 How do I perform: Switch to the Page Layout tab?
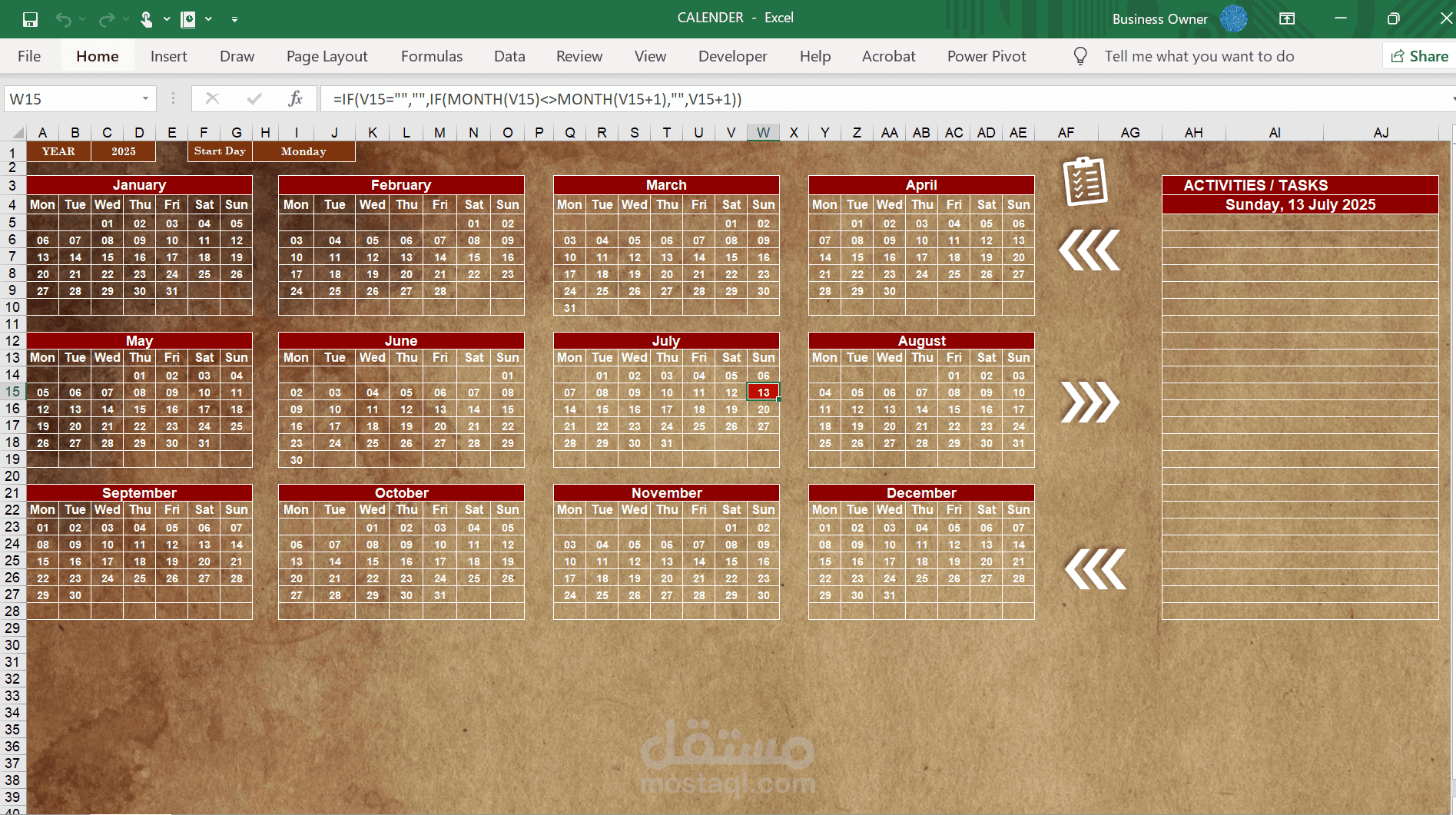327,56
